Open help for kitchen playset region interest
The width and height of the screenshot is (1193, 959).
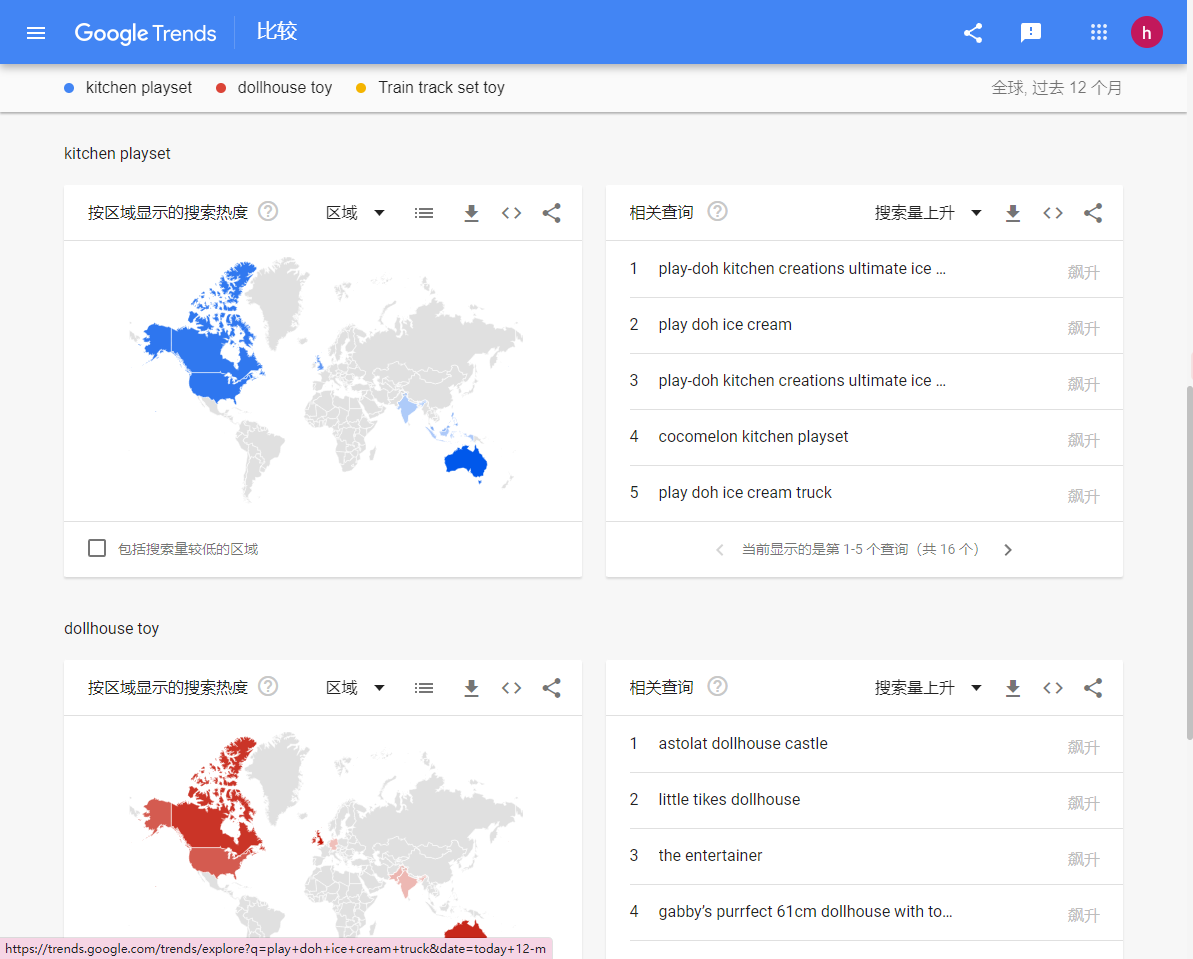pos(268,211)
